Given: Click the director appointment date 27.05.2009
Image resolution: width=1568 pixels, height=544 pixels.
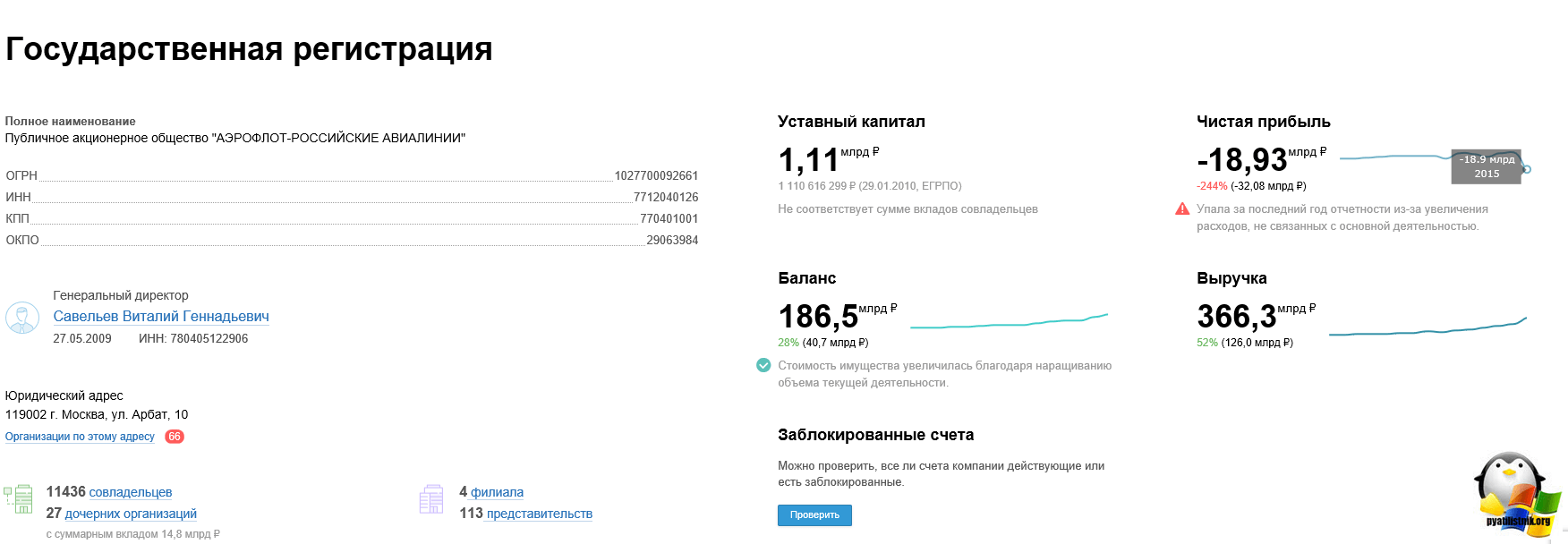Looking at the screenshot, I should pos(82,339).
